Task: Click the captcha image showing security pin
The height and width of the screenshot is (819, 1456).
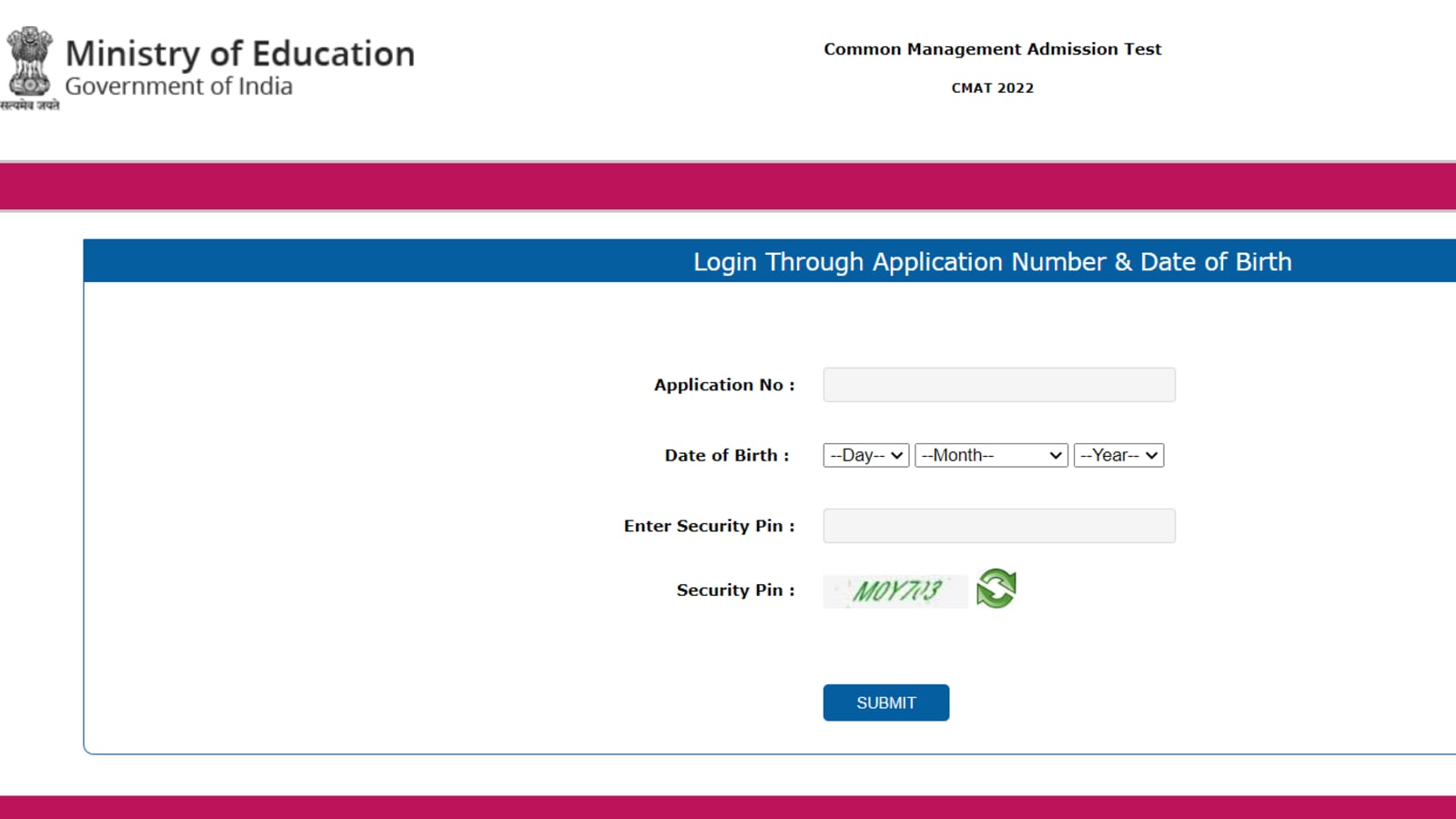Action: 896,591
